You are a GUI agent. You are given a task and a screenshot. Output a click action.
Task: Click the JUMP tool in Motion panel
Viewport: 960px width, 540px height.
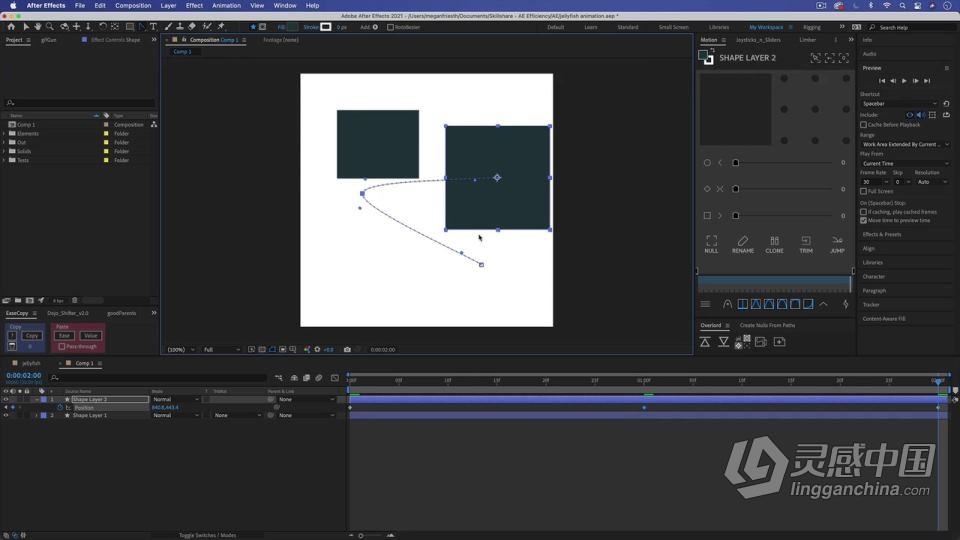click(x=837, y=244)
